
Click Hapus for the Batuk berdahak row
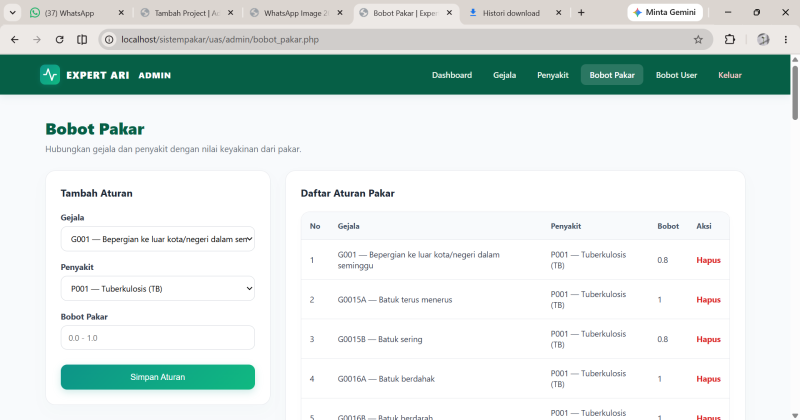pos(708,379)
